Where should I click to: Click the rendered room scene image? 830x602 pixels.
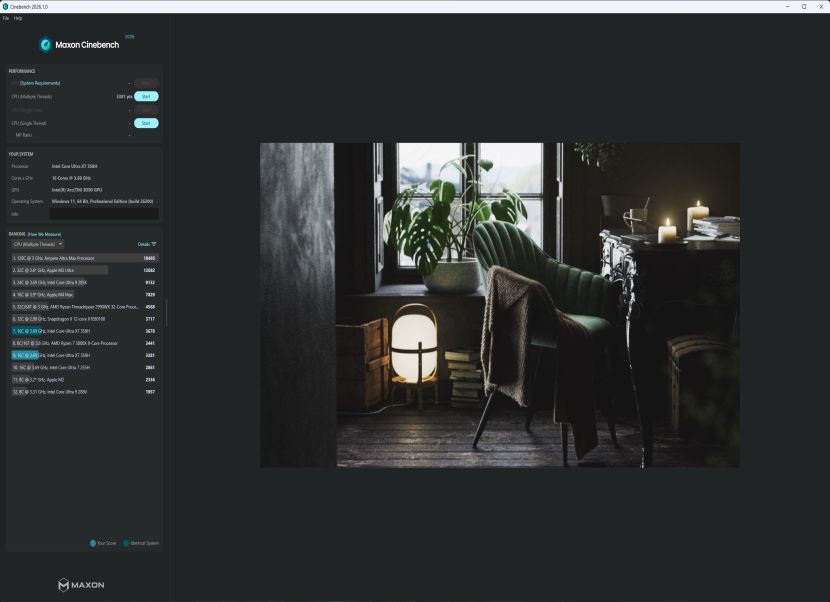pos(500,305)
